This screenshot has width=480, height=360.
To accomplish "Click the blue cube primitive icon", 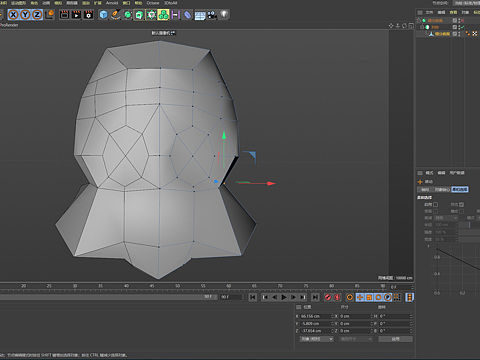I will coord(104,15).
